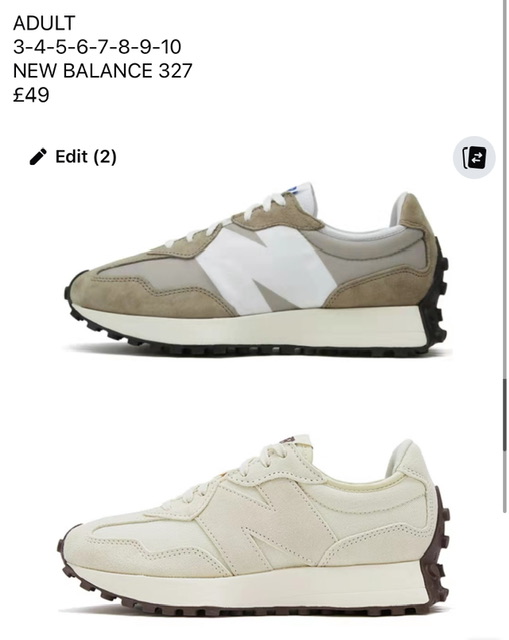Click the pencil edit icon

(x=38, y=157)
